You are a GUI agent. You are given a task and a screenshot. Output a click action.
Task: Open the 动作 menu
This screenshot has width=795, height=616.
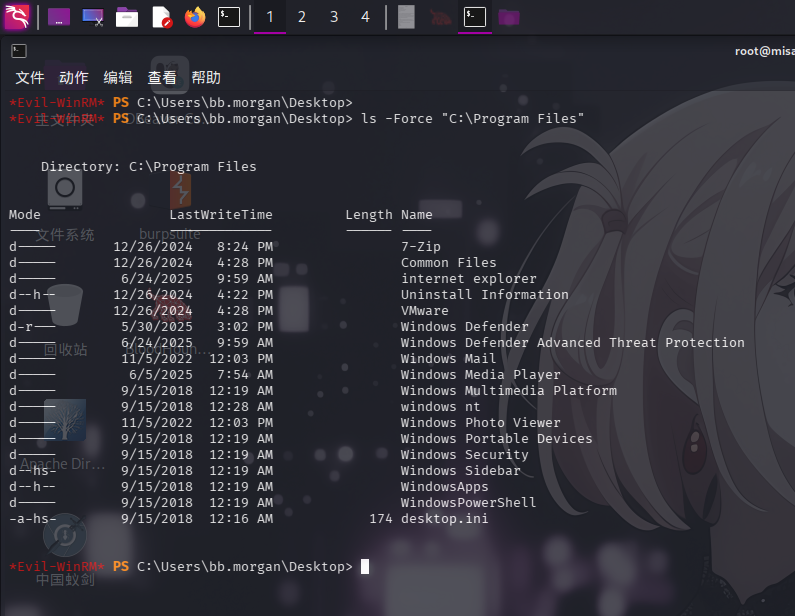coord(74,78)
